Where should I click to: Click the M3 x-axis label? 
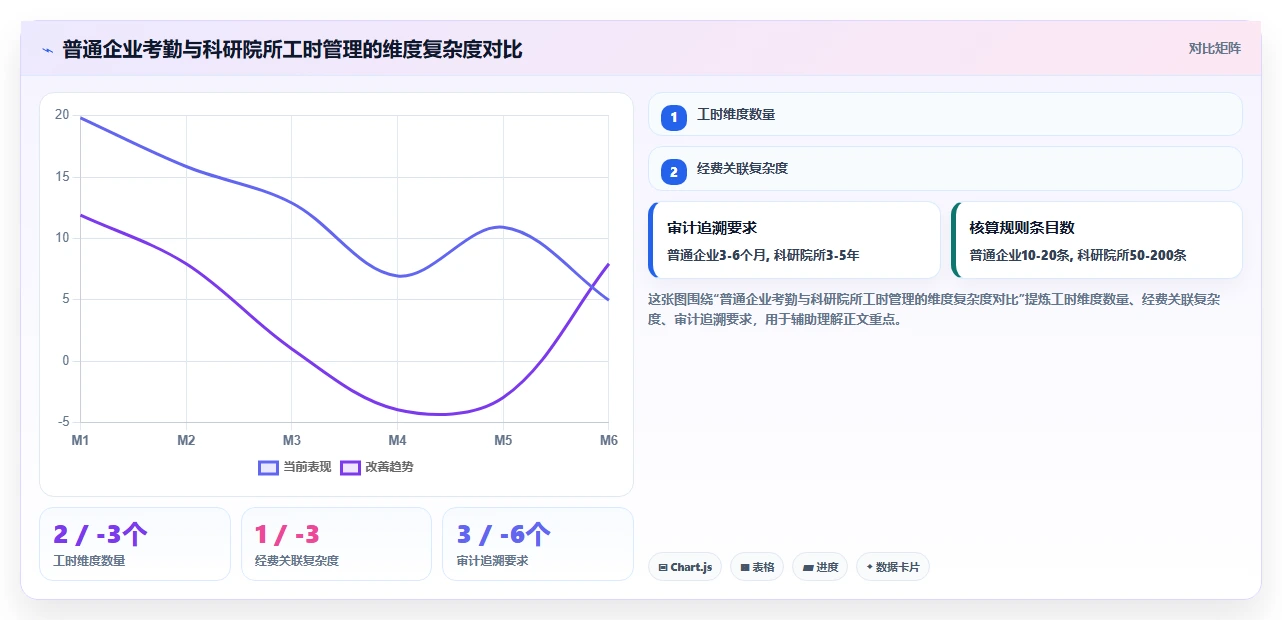(x=292, y=440)
